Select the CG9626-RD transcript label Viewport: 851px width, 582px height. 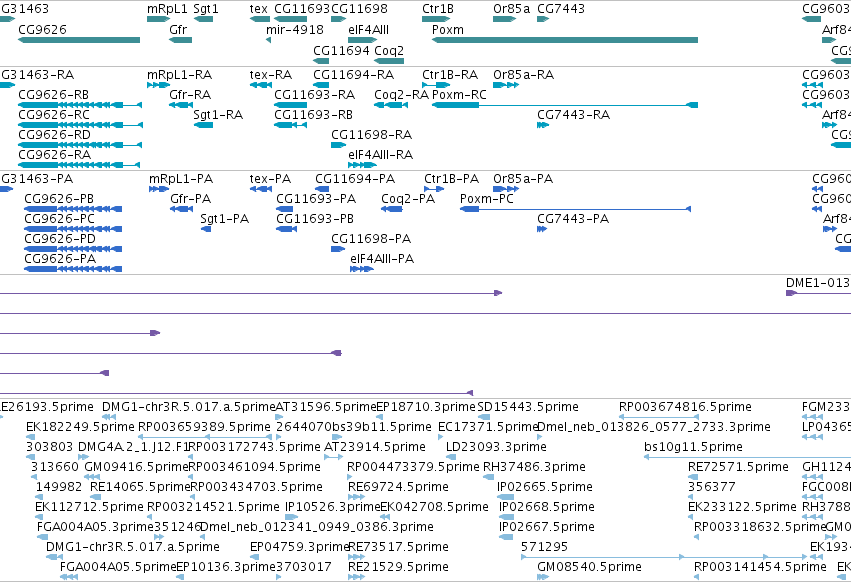(x=54, y=135)
